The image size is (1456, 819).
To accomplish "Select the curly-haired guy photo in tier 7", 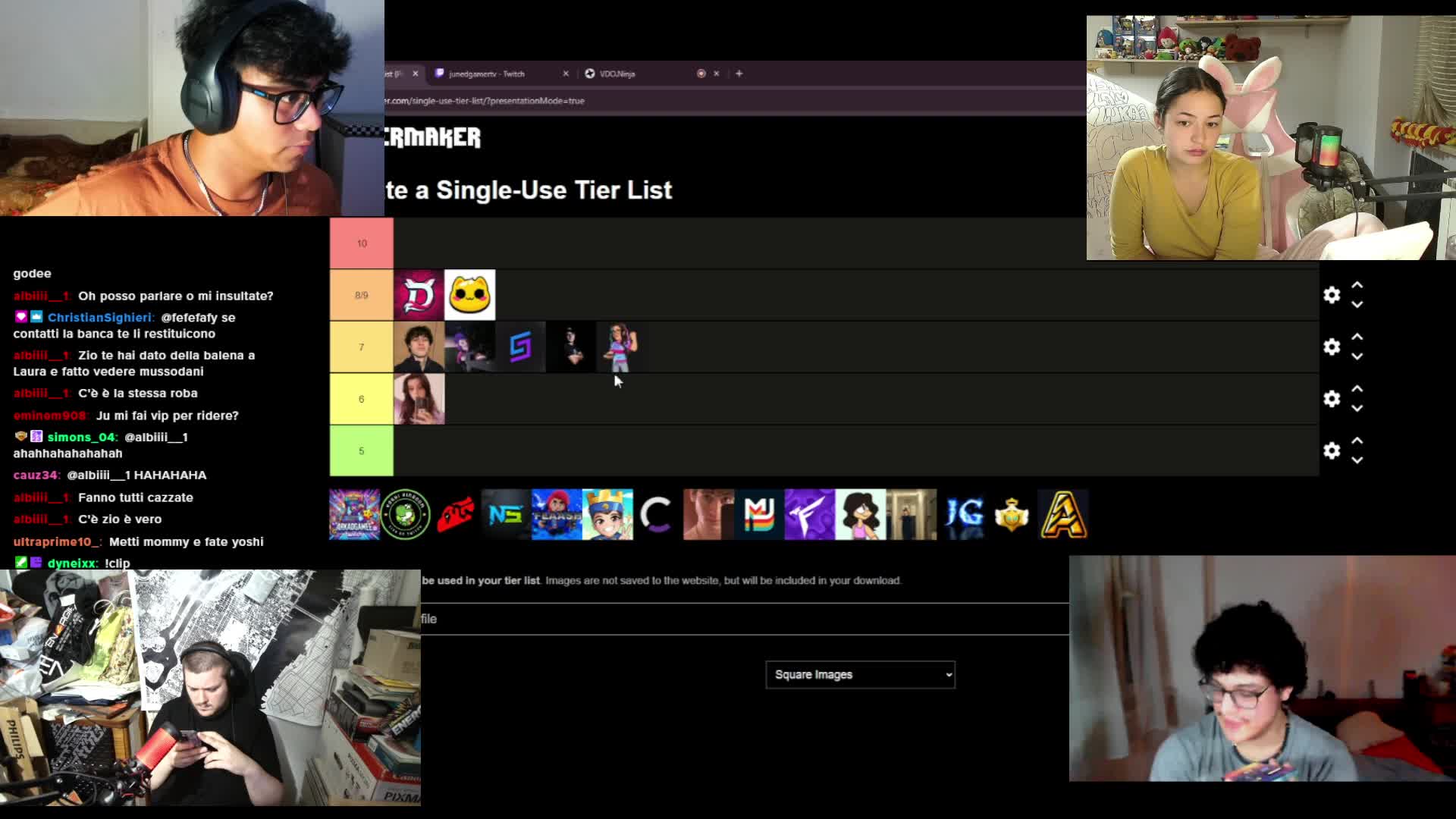I will tap(419, 347).
